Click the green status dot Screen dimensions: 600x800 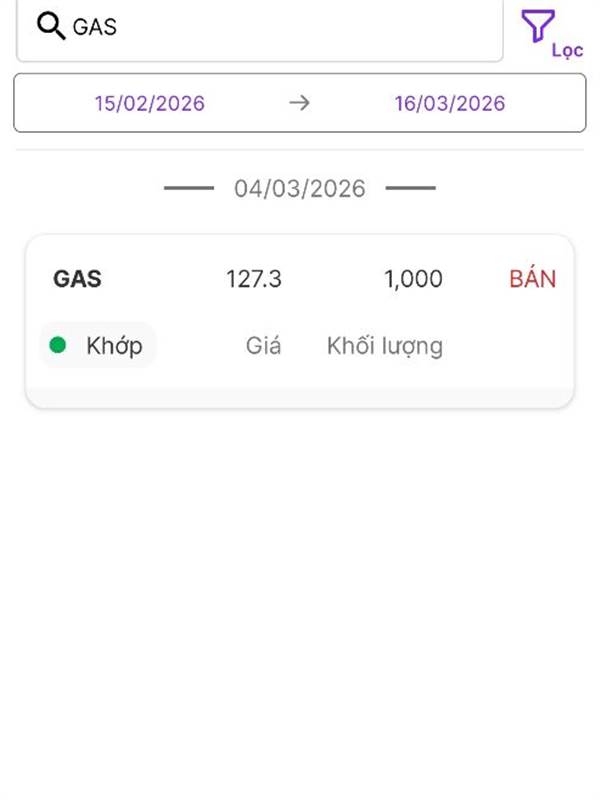(x=58, y=346)
